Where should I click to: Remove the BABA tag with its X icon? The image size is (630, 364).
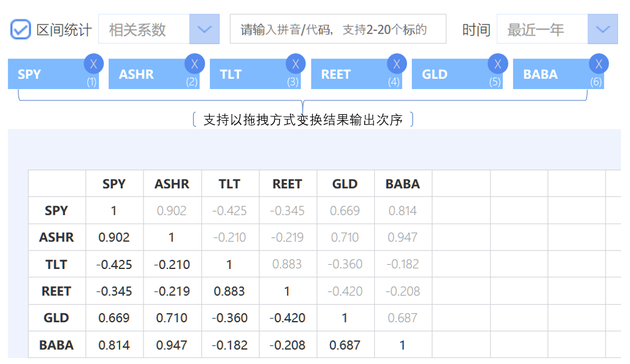click(599, 64)
